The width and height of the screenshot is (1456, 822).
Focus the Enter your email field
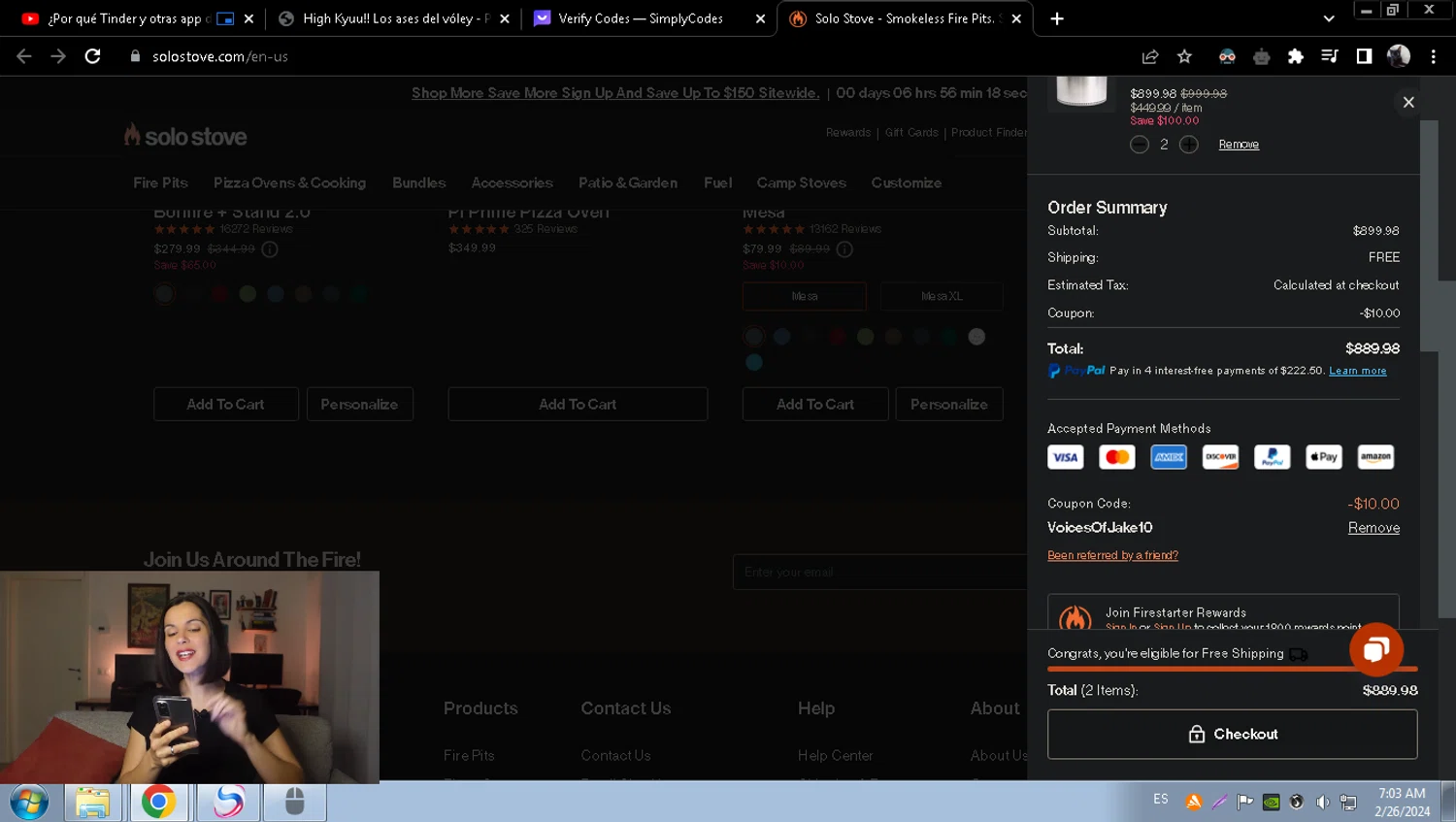pos(879,572)
